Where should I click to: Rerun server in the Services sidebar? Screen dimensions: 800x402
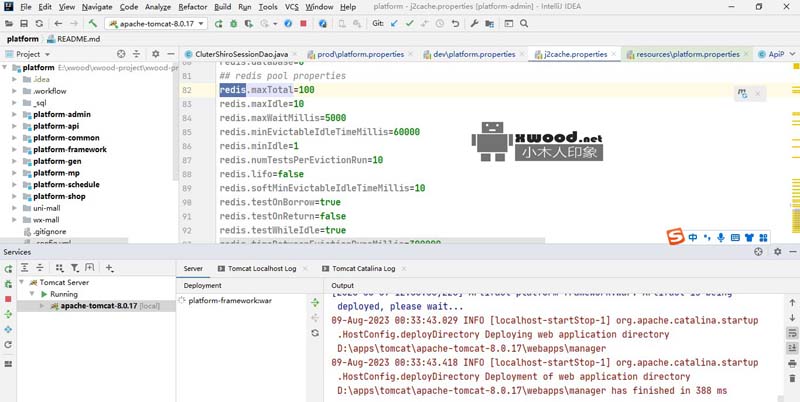pyautogui.click(x=8, y=269)
